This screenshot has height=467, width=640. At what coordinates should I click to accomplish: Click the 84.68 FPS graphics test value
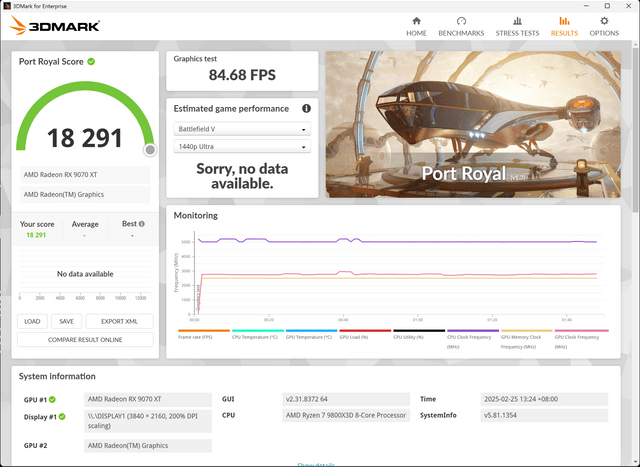tap(242, 75)
